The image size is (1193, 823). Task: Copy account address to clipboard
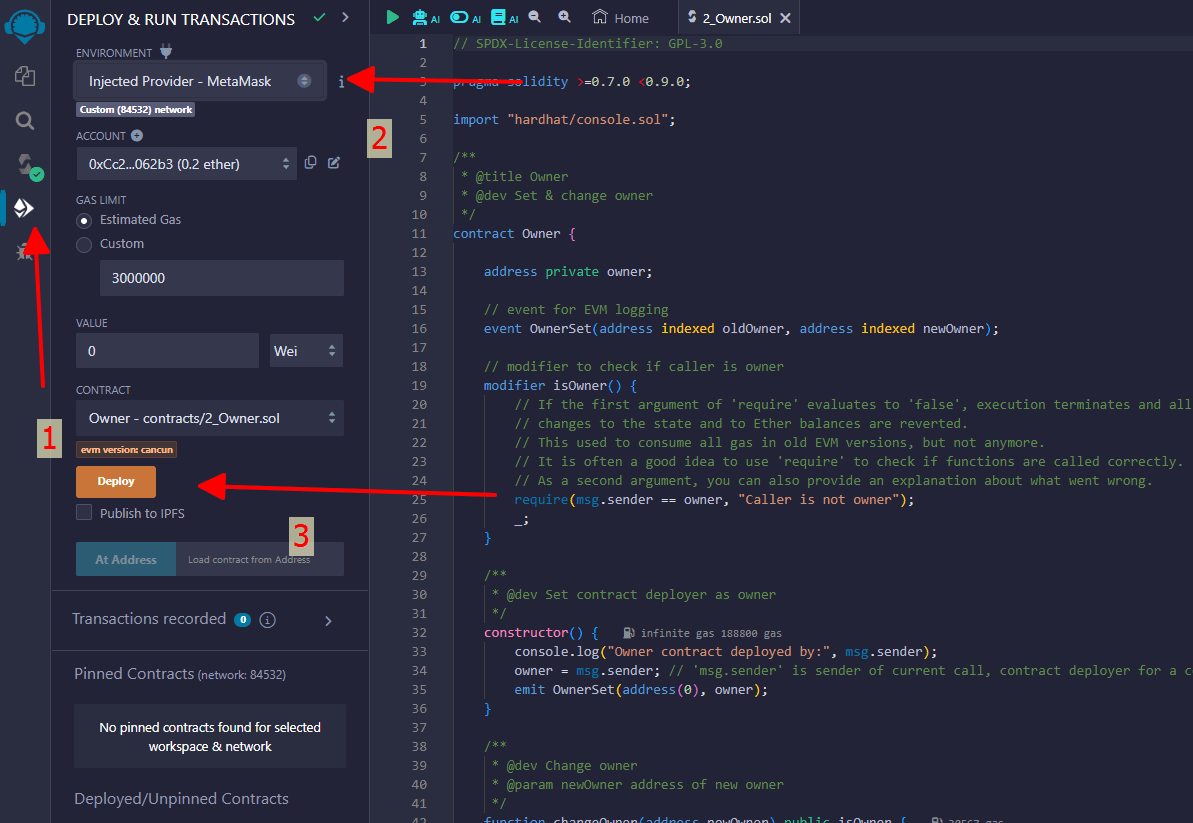(x=310, y=163)
